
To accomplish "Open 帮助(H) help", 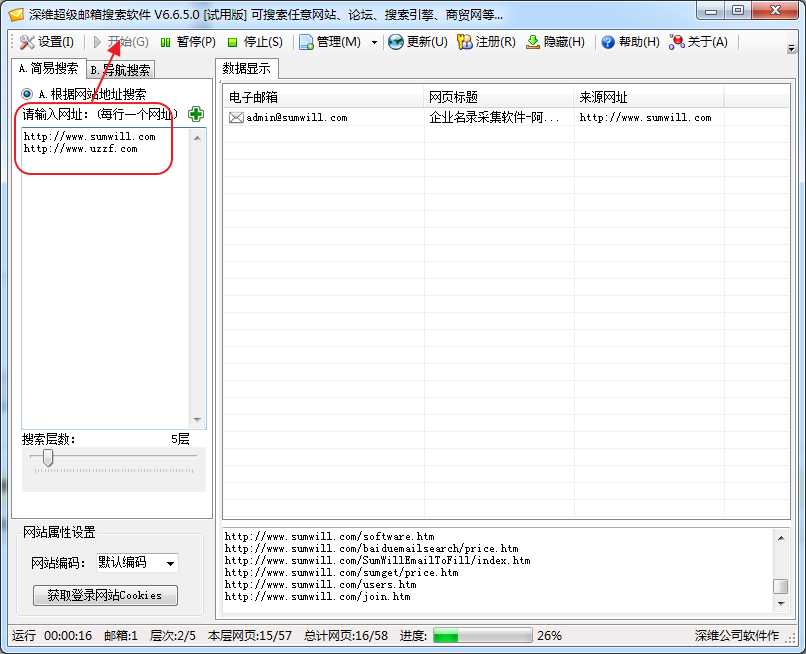I will 630,42.
